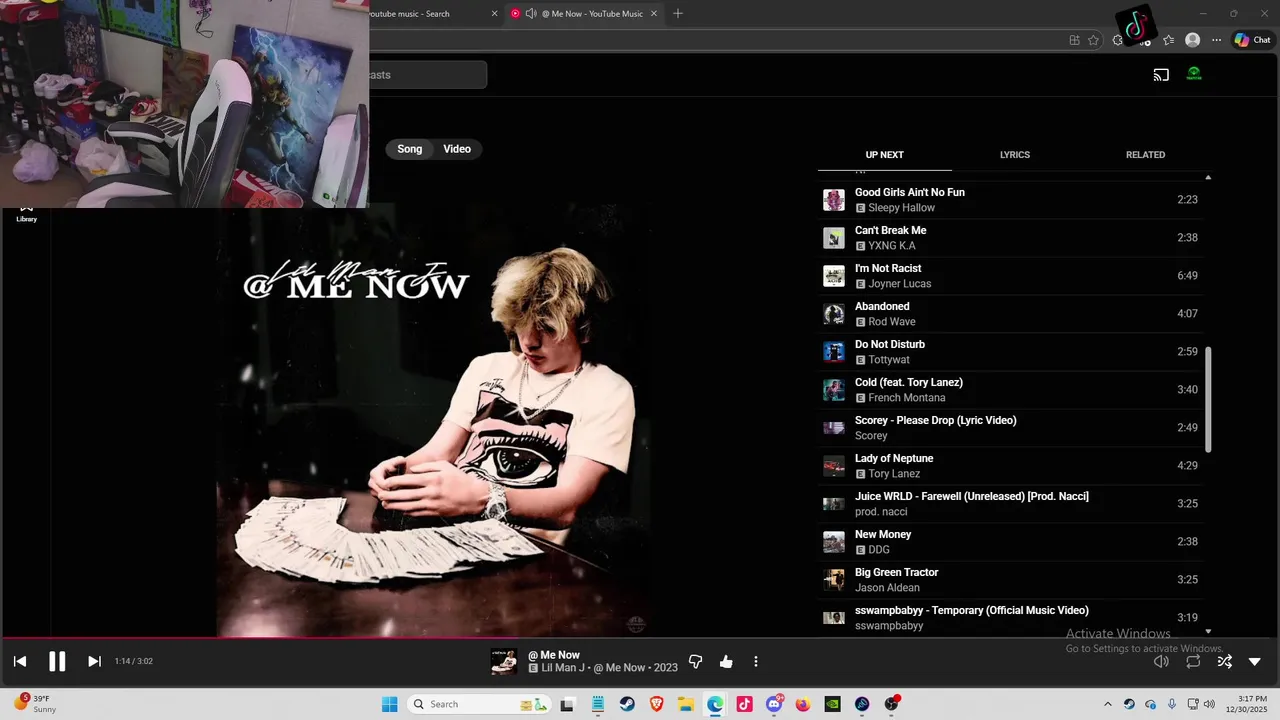Open OBS Studio from the taskbar
The image size is (1280, 720).
pos(891,704)
